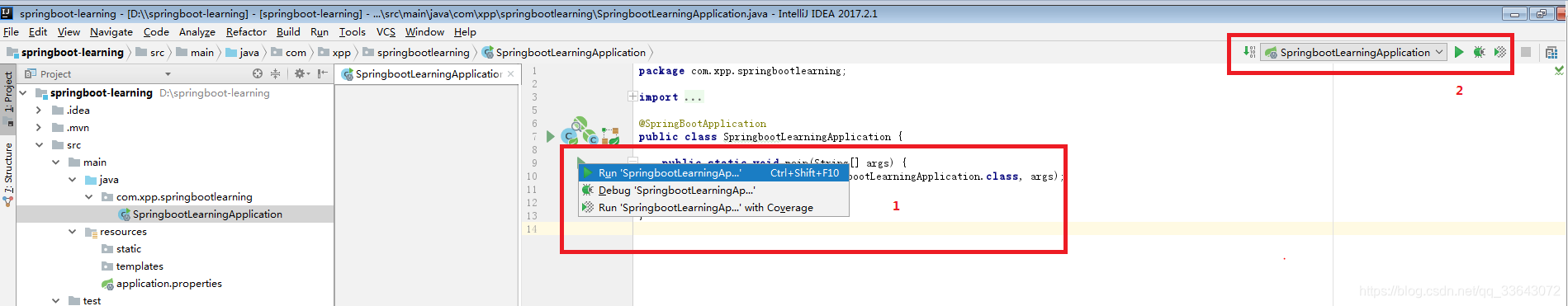Click java breadcrumb in navigation bar
Viewport: 1568px width, 306px height.
click(x=242, y=52)
